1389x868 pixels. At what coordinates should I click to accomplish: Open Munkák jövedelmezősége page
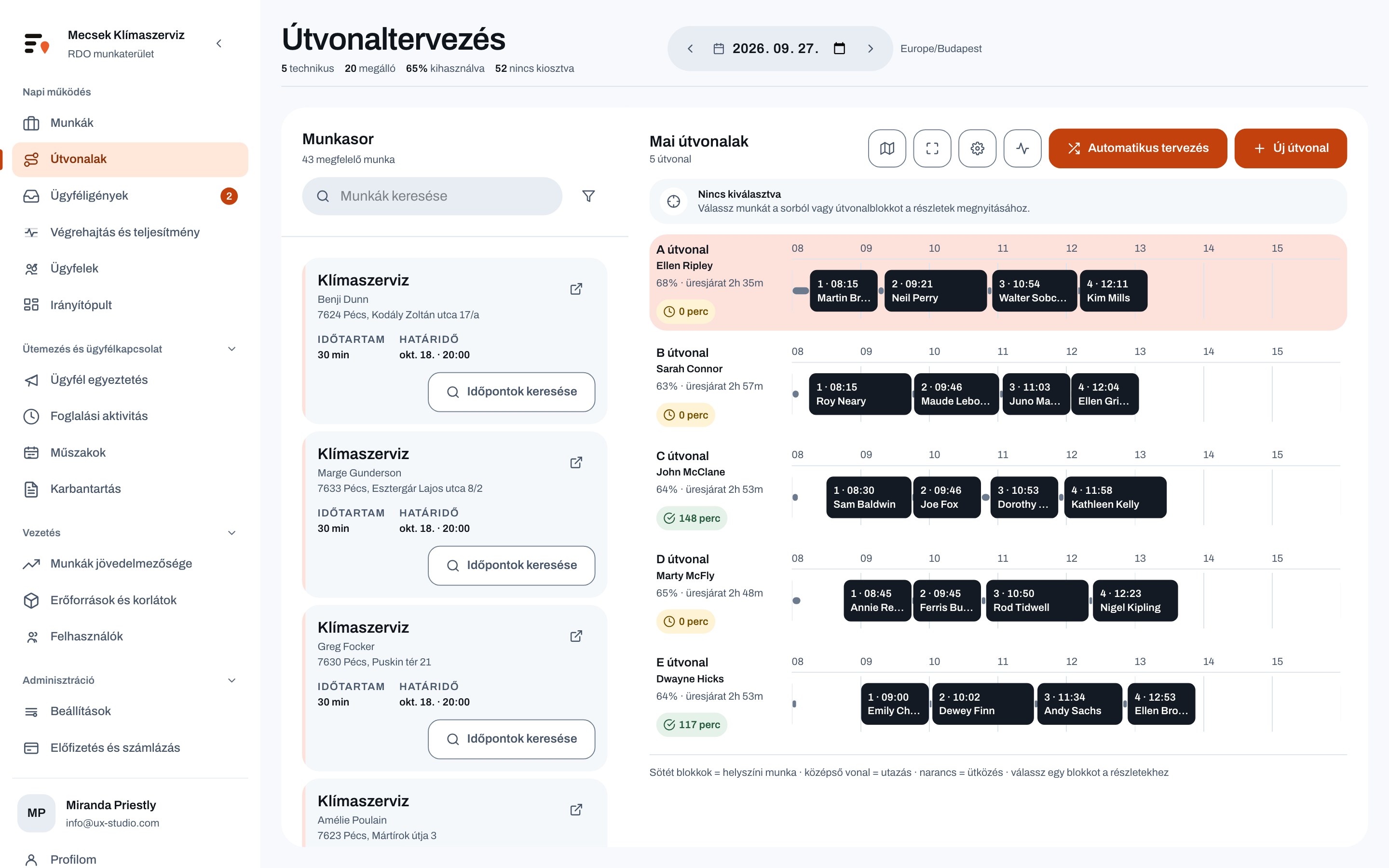(130, 564)
